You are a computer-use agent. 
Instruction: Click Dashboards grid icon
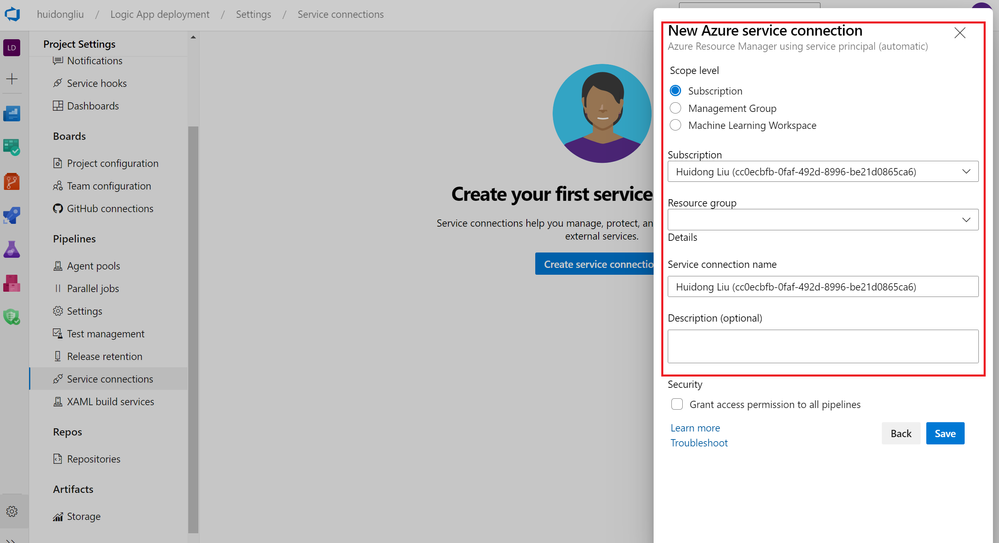pyautogui.click(x=58, y=106)
